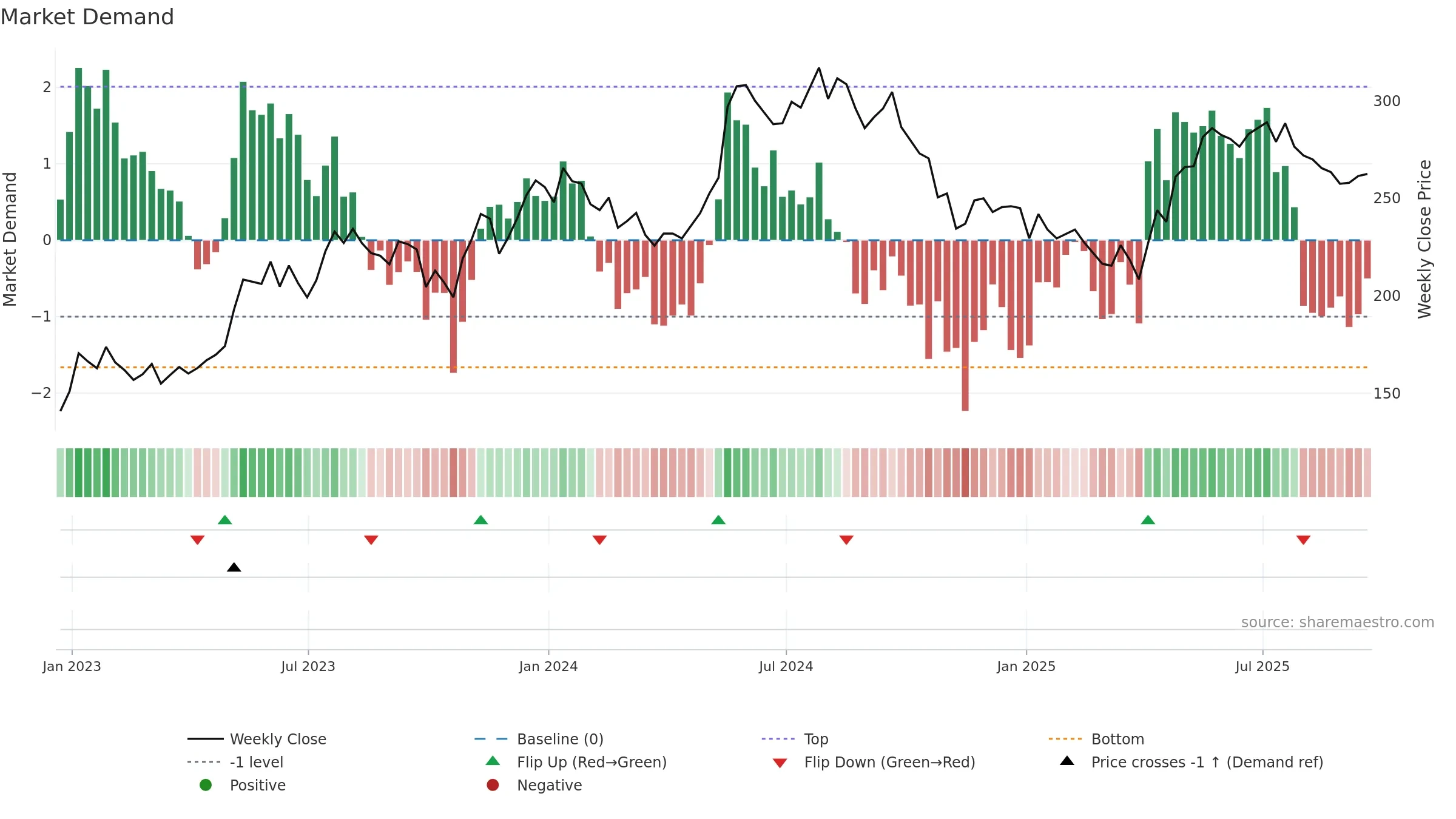Click the flip-up marker near May 2024
Viewport: 1456px width, 819px height.
tap(718, 520)
